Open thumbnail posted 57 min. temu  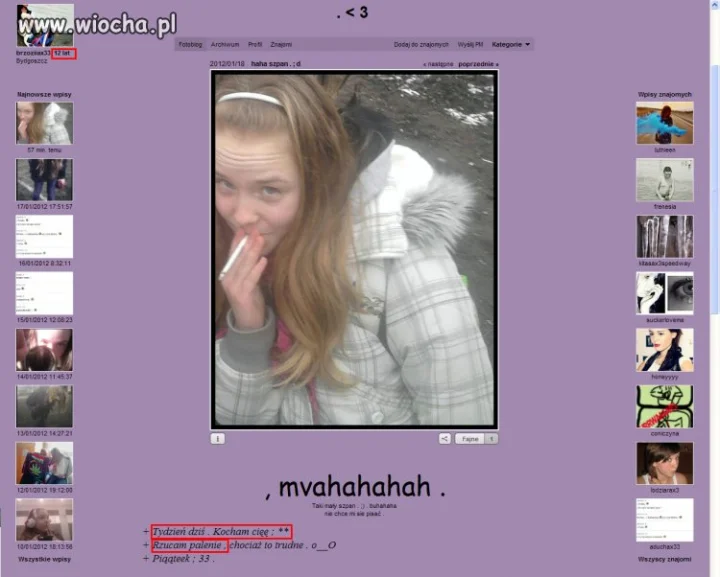(x=45, y=123)
